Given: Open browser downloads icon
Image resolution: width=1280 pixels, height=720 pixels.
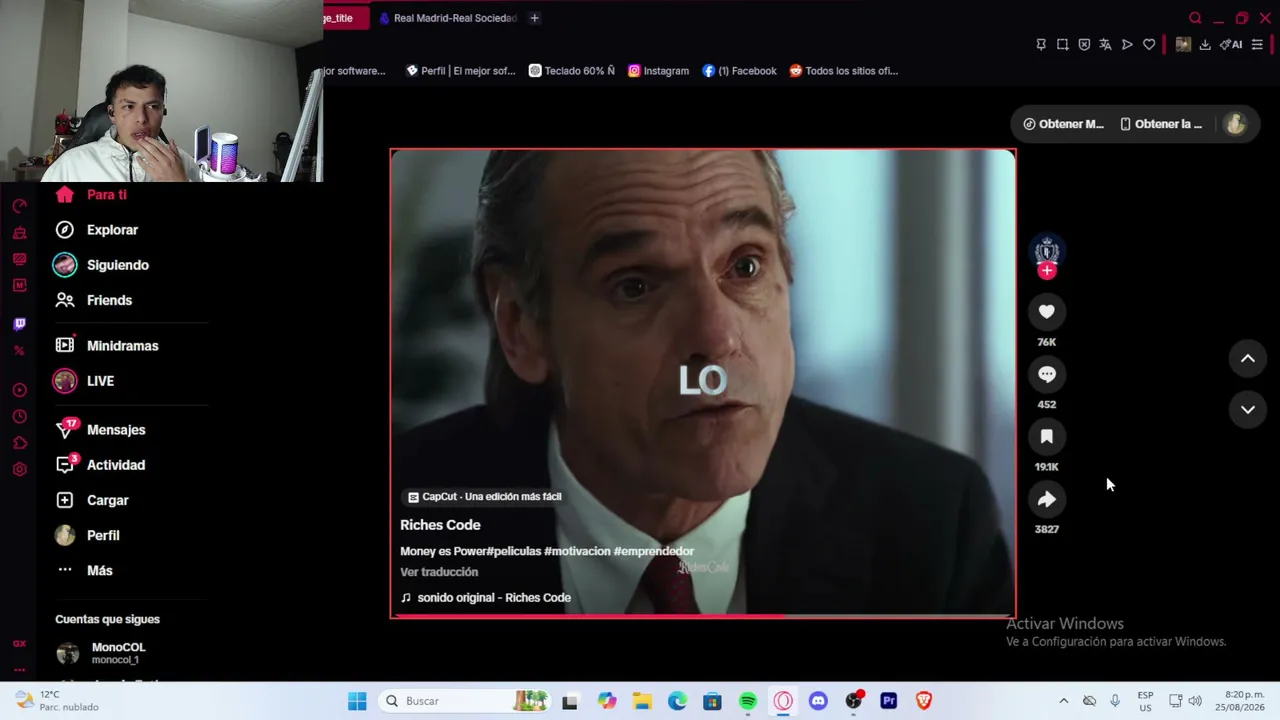Looking at the screenshot, I should click(1205, 44).
